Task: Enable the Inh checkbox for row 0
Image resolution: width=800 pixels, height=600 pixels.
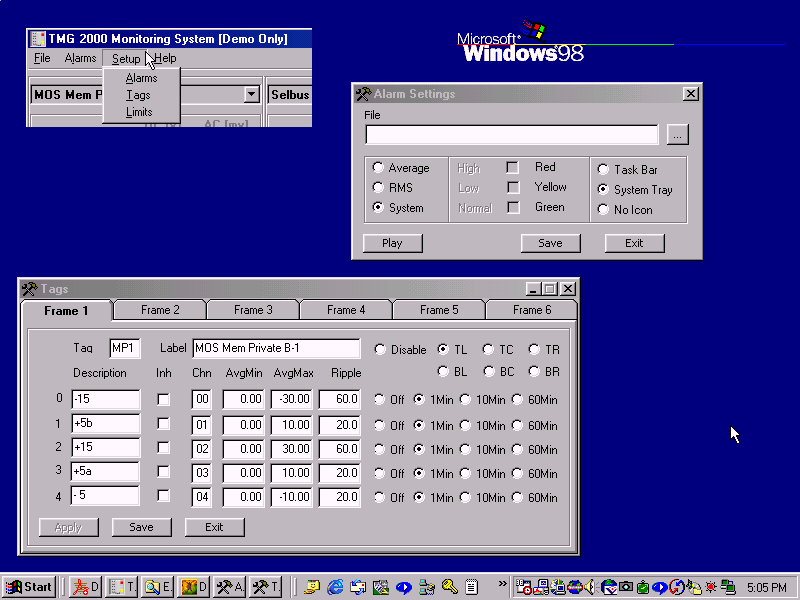Action: tap(163, 400)
